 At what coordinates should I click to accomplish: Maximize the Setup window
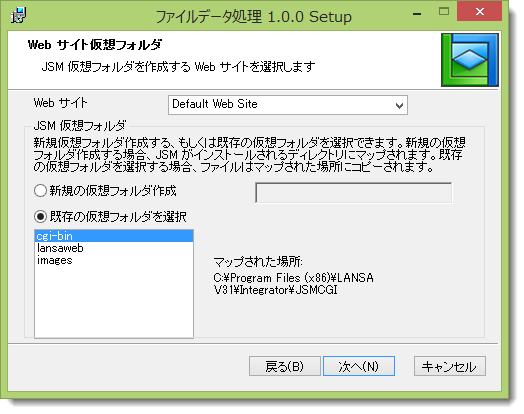click(x=444, y=12)
